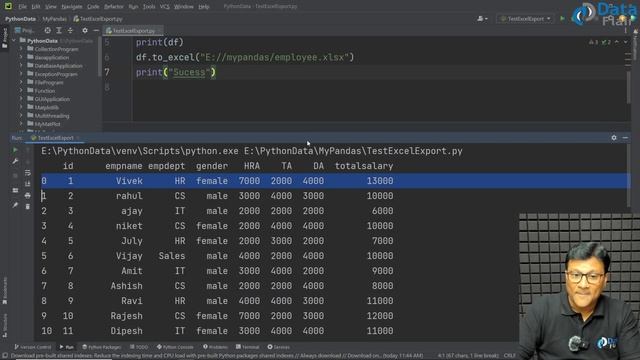Screen dimensions: 640x360
Task: Expand the Function folder
Action: [x=21, y=91]
